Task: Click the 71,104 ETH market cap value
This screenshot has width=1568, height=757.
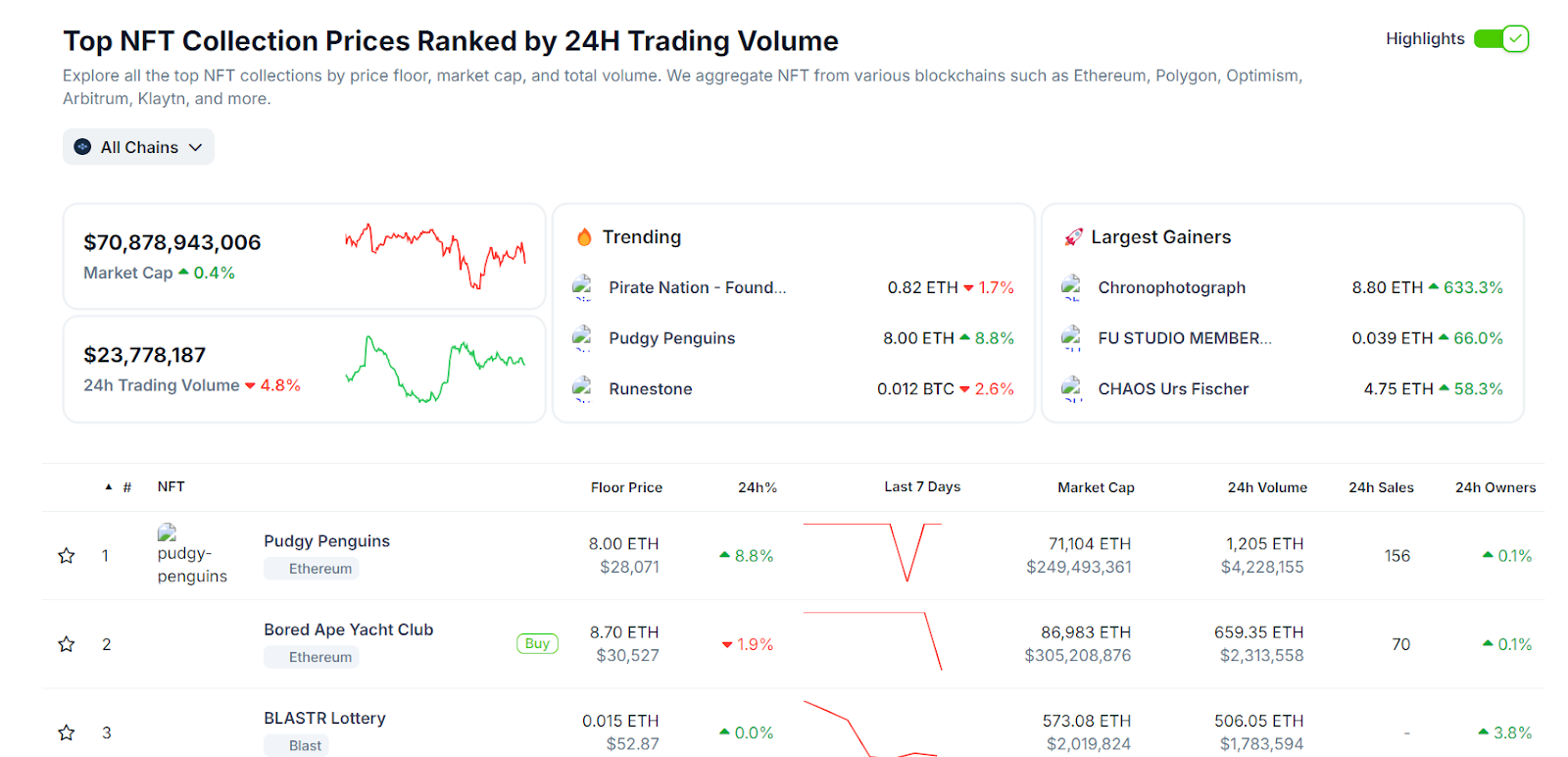Action: pyautogui.click(x=1089, y=544)
